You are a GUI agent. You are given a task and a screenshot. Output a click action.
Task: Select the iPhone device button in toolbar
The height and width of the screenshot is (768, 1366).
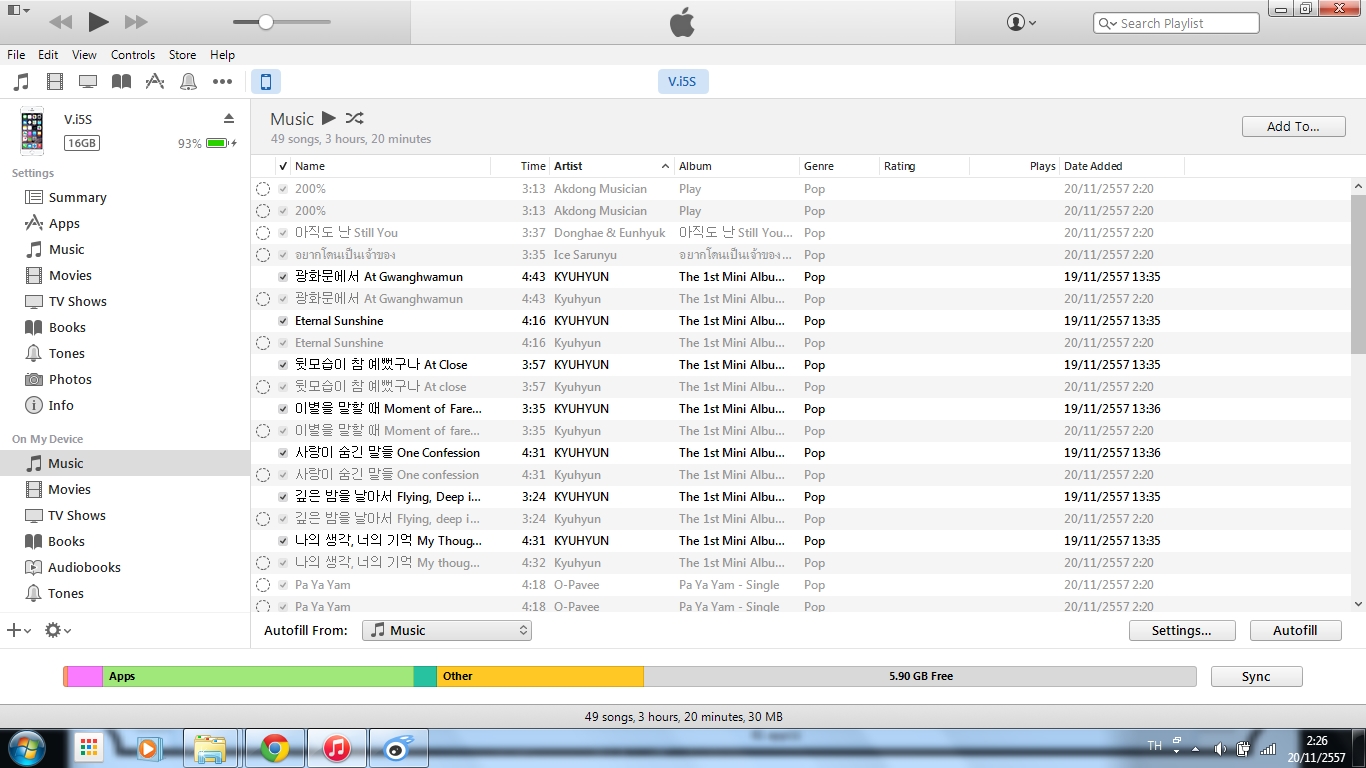pos(266,82)
